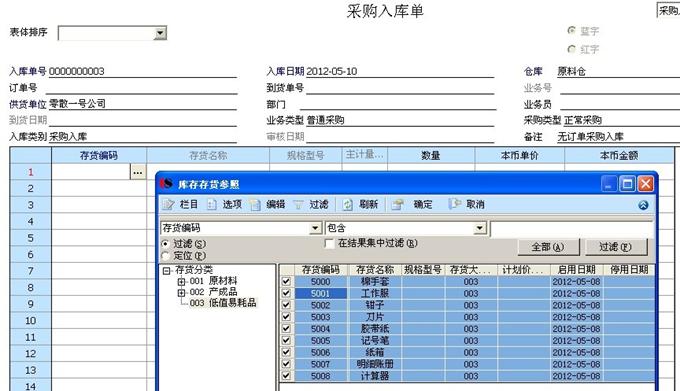The width and height of the screenshot is (680, 391).
Task: Select the 红字 radio button
Action: coord(572,49)
